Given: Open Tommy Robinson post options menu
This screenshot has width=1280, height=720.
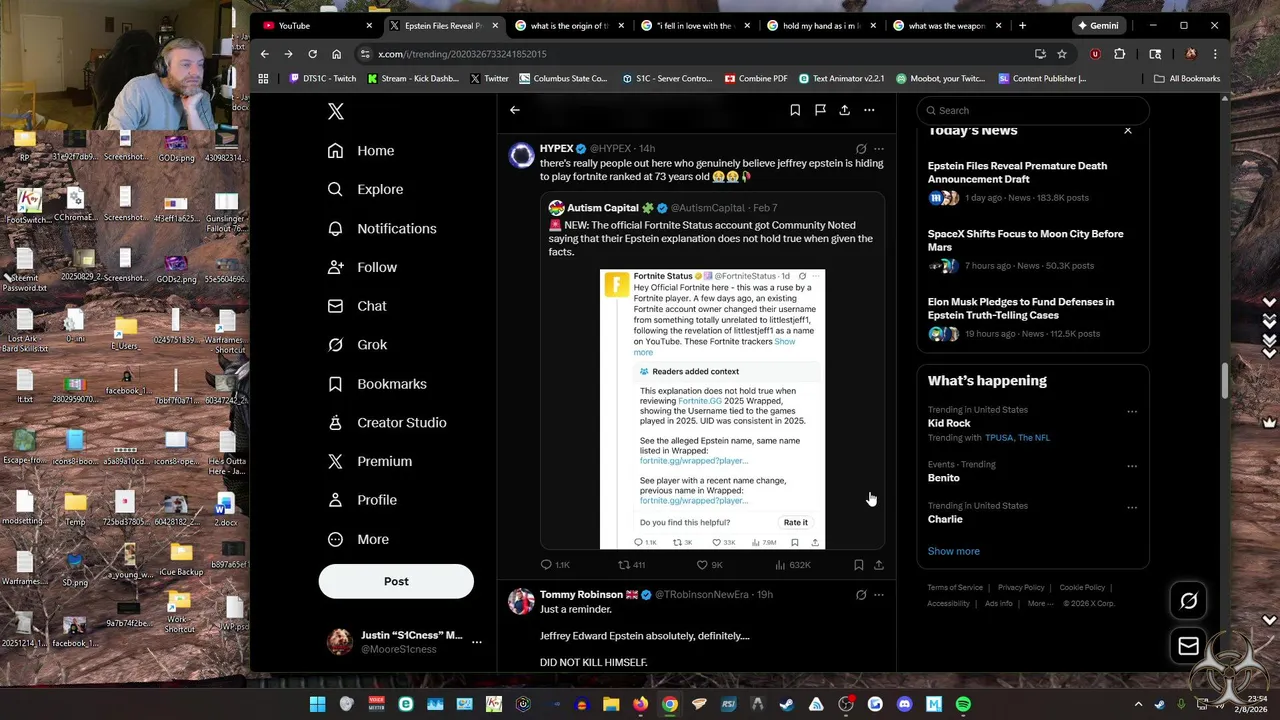Looking at the screenshot, I should (x=878, y=595).
